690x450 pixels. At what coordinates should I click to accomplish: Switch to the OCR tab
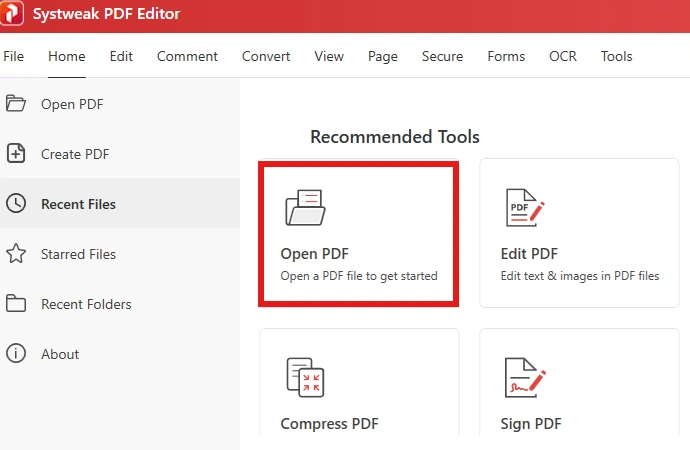[563, 56]
